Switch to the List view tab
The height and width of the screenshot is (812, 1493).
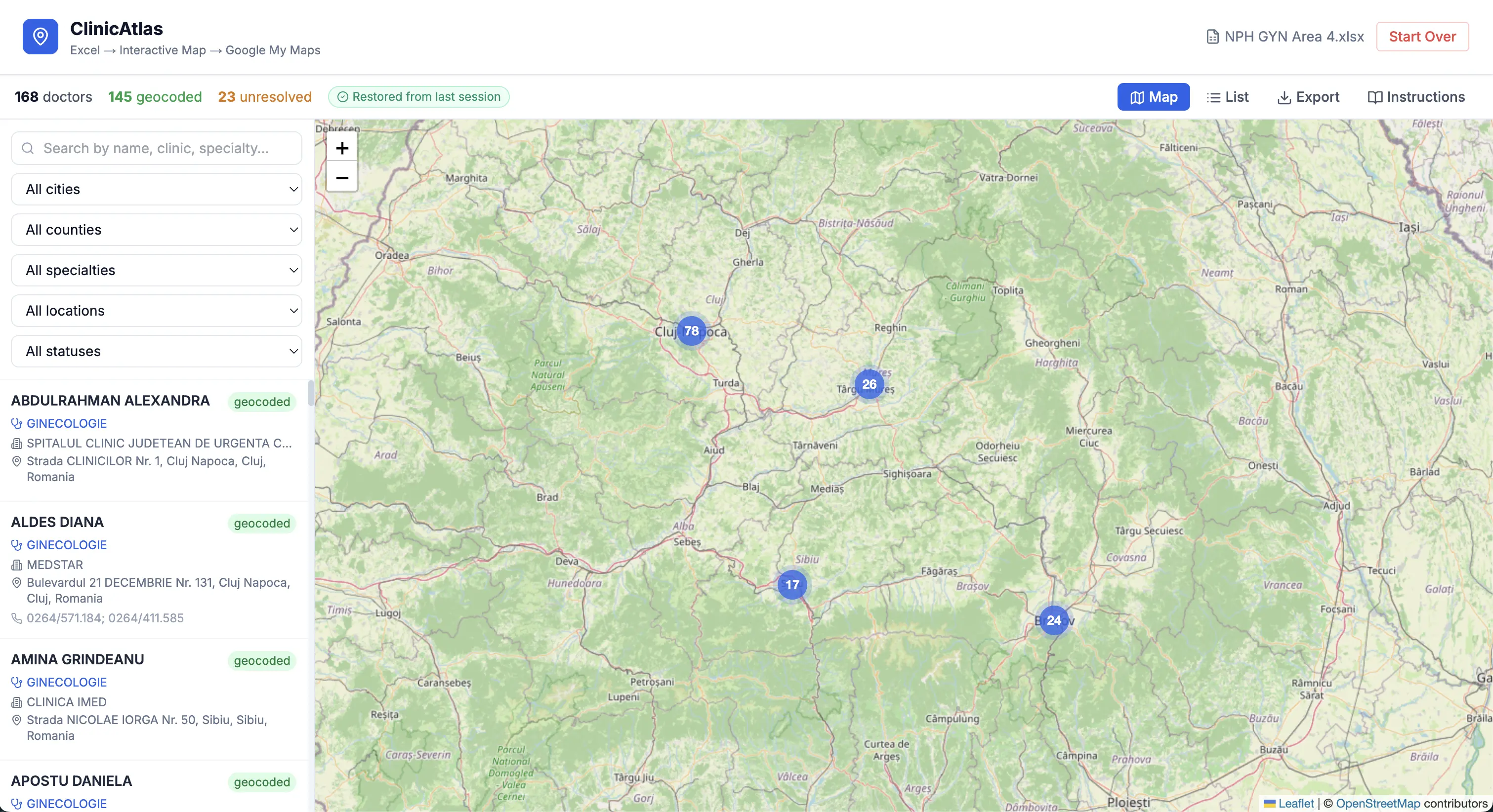(1228, 97)
